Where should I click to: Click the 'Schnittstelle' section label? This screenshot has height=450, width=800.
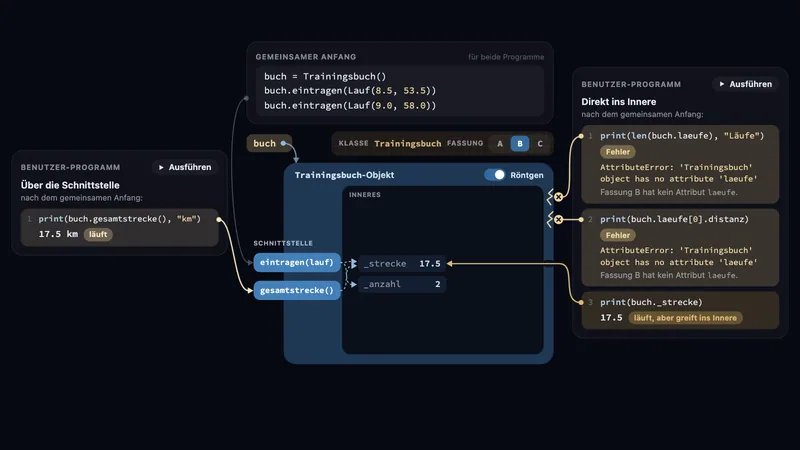pos(283,243)
